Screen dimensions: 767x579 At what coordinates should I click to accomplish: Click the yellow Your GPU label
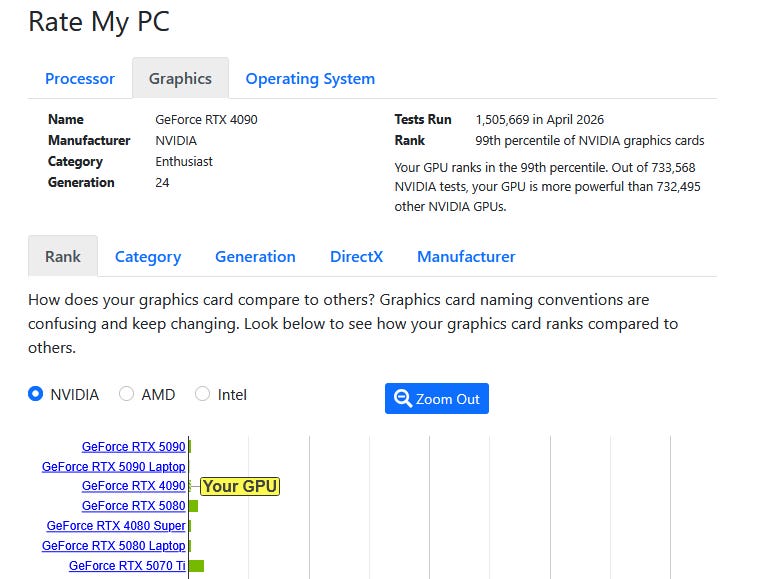click(x=240, y=487)
